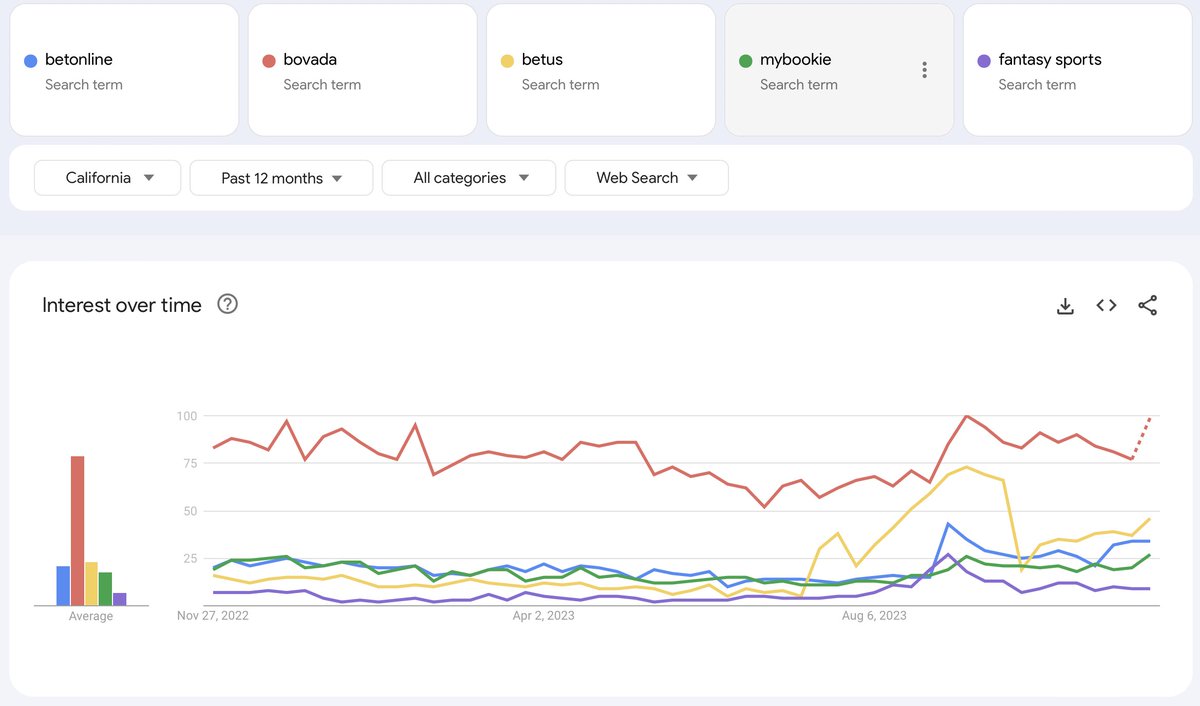
Task: Click the Interest over time heading
Action: click(x=122, y=305)
